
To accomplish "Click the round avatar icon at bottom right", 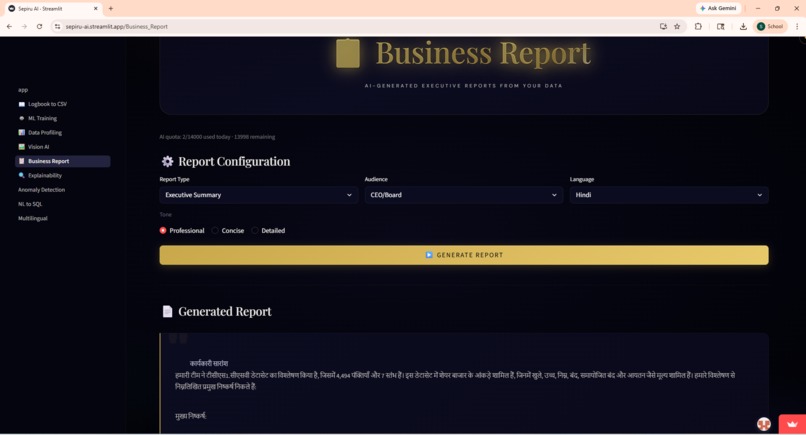I will pyautogui.click(x=764, y=424).
